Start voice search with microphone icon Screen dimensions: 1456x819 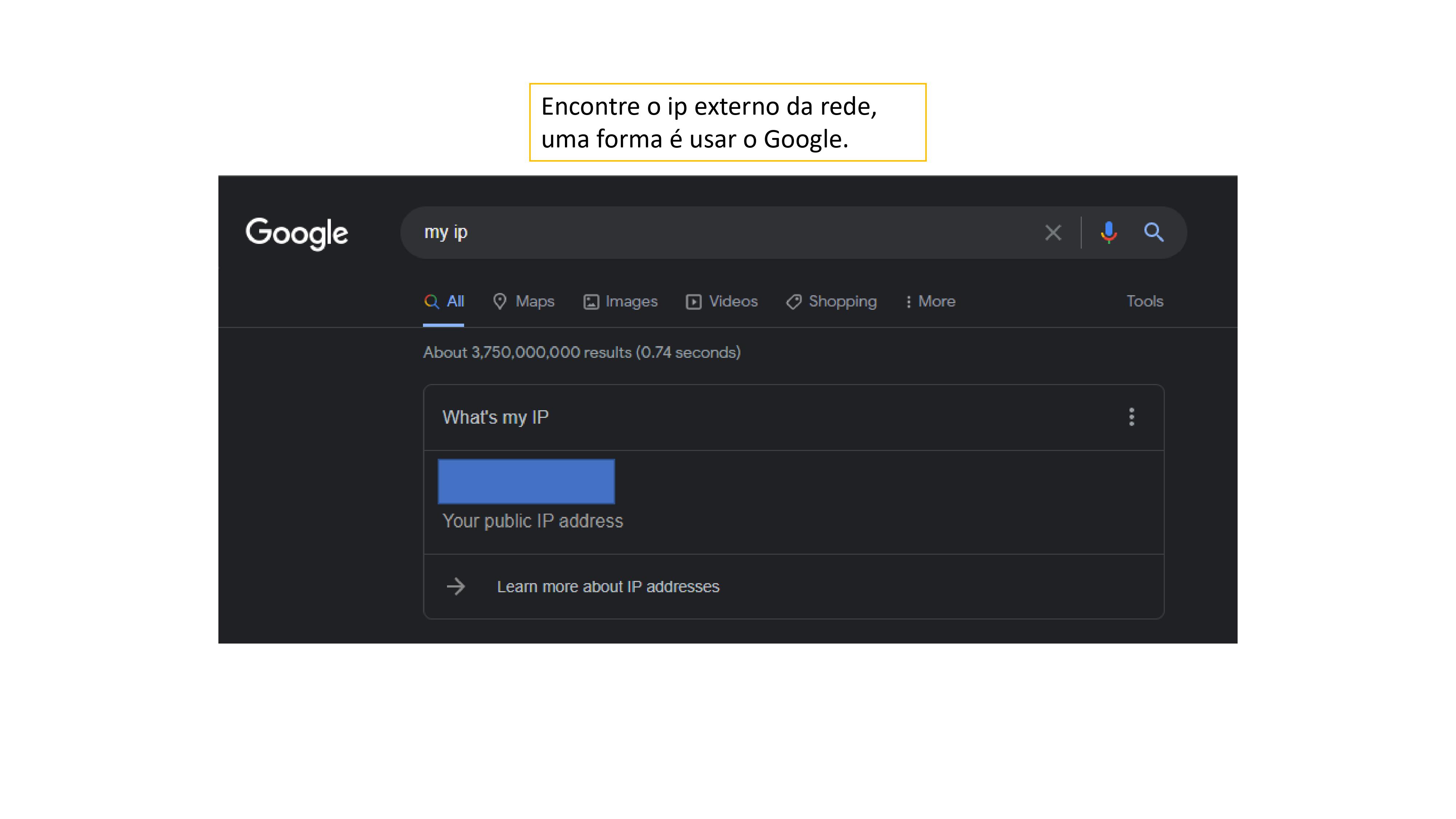(x=1108, y=232)
